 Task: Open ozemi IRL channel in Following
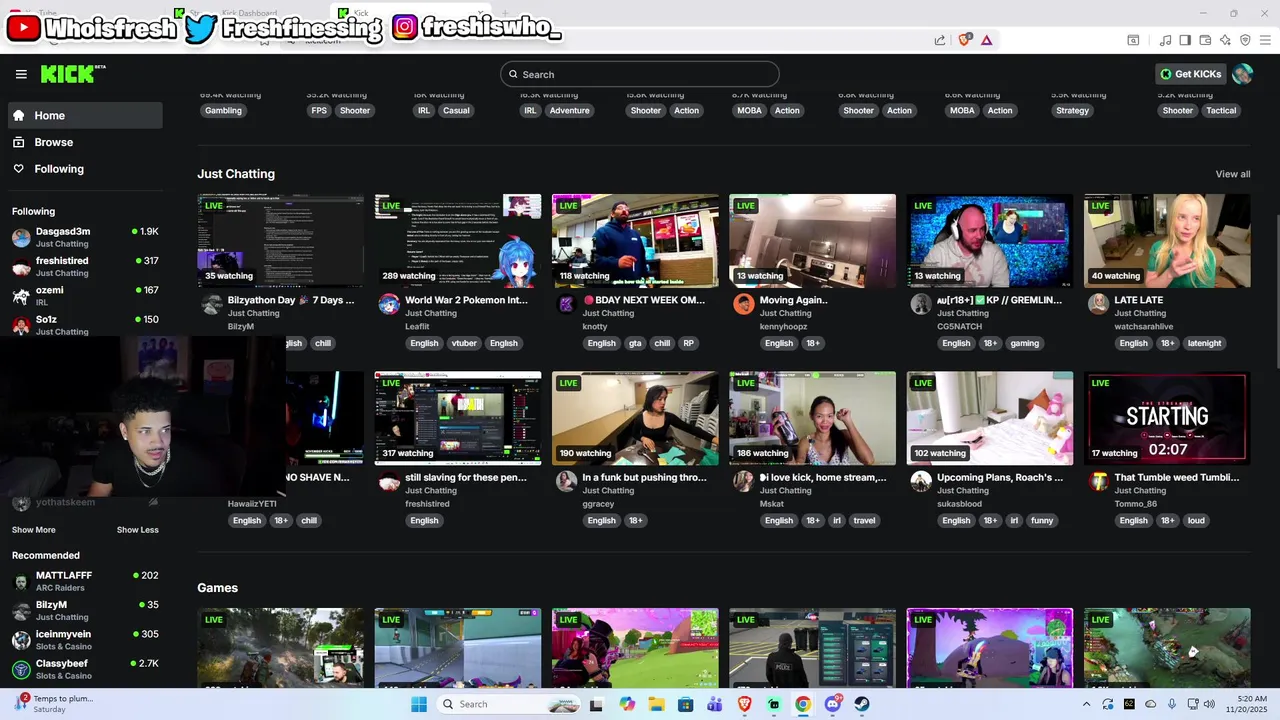click(85, 295)
